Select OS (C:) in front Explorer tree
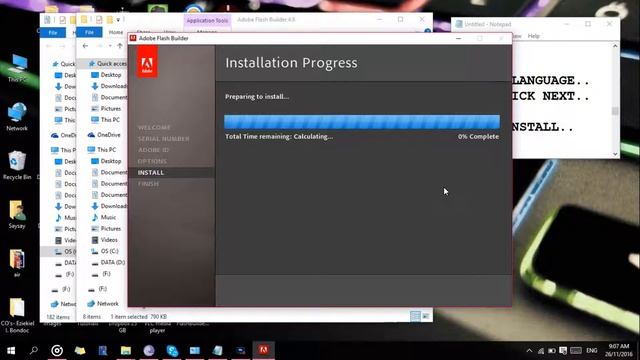 click(x=105, y=251)
